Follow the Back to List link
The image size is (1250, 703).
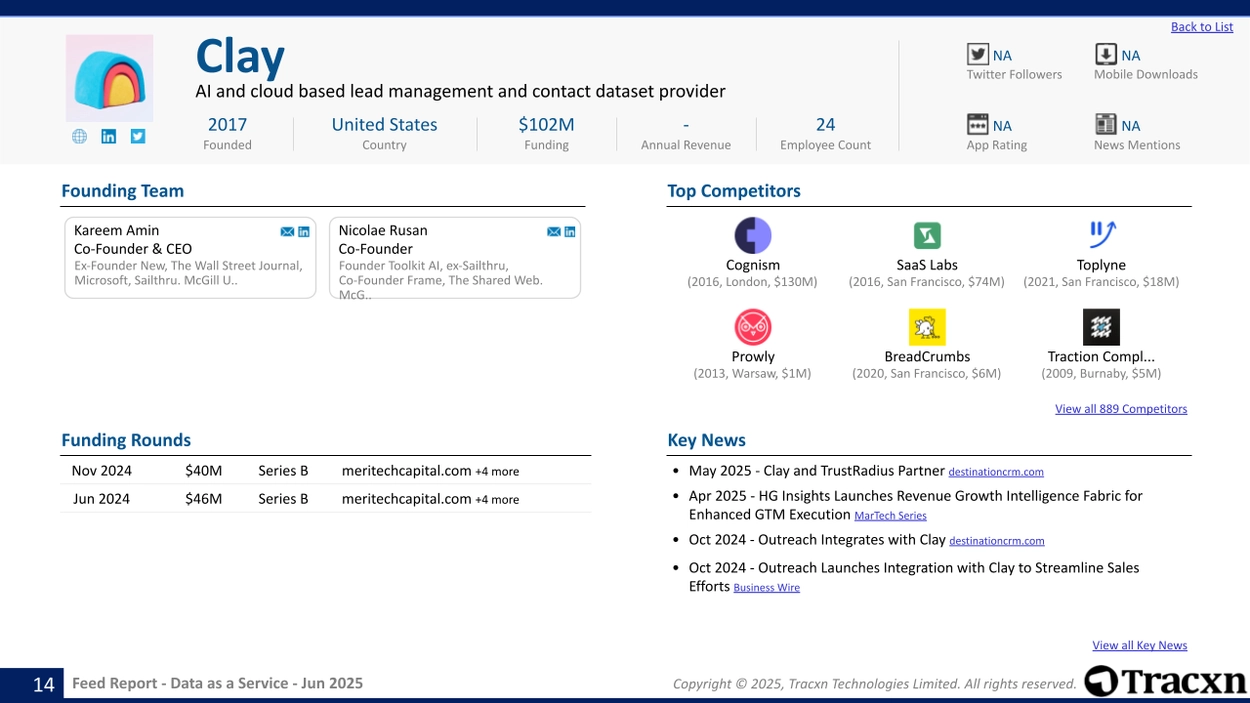click(1202, 27)
